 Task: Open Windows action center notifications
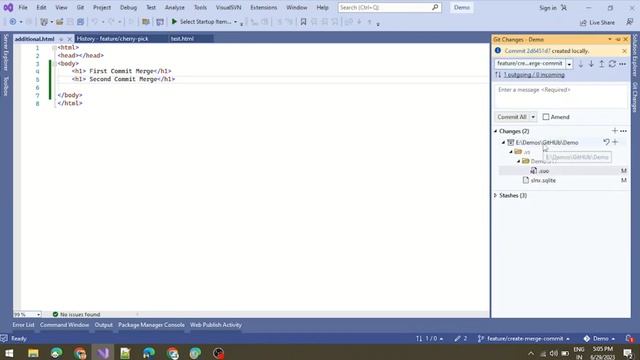(628, 353)
